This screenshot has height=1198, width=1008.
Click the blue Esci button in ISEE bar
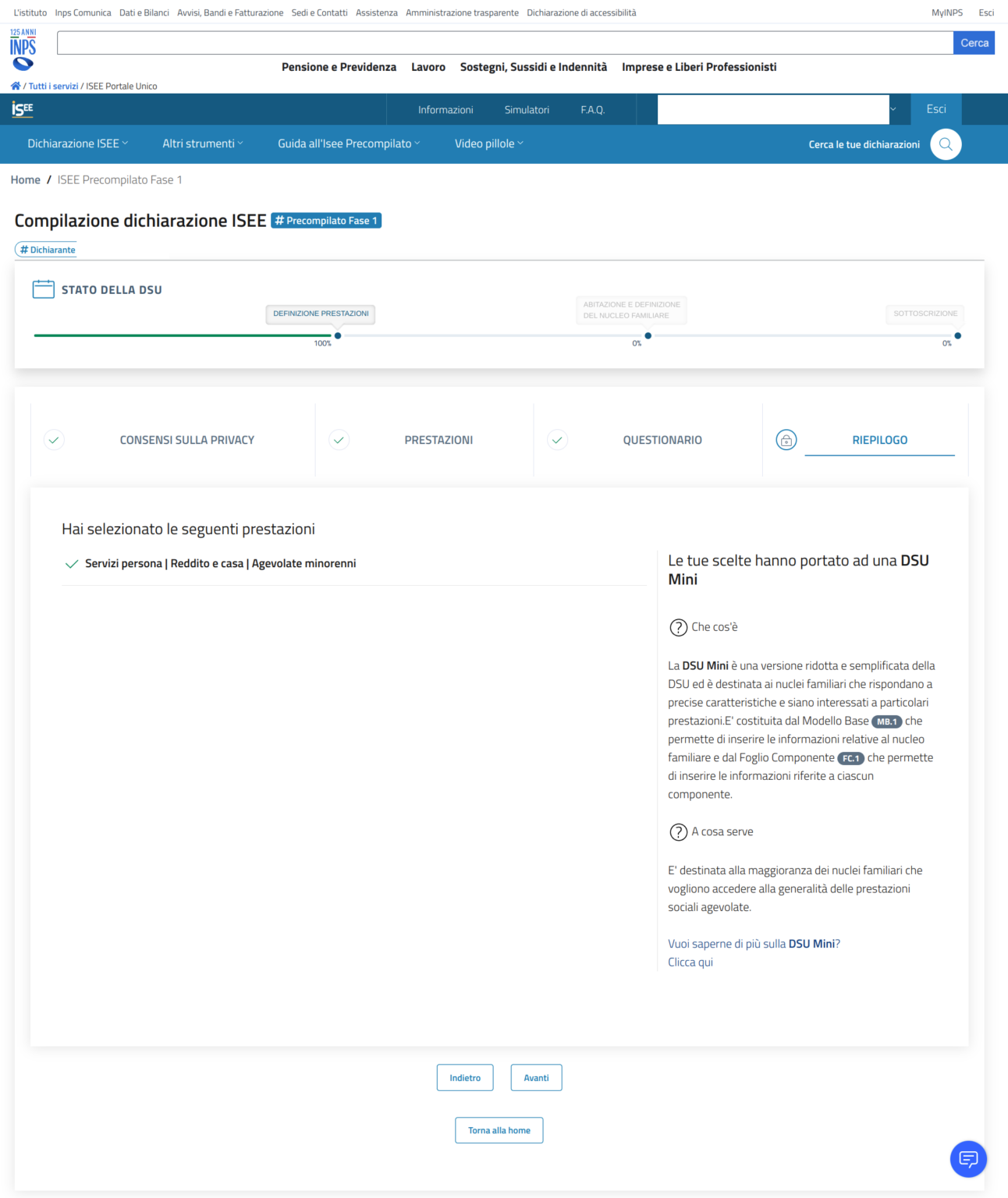click(936, 109)
